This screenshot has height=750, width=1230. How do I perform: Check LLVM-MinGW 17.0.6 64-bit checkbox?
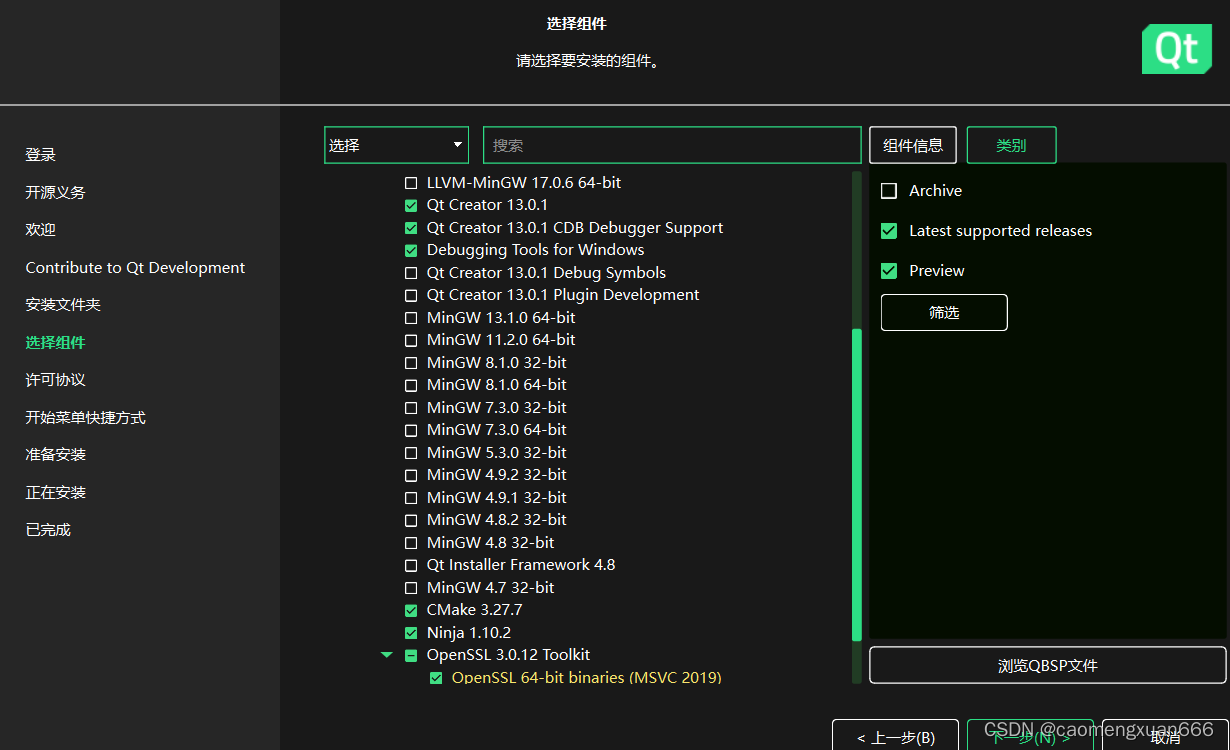click(411, 184)
